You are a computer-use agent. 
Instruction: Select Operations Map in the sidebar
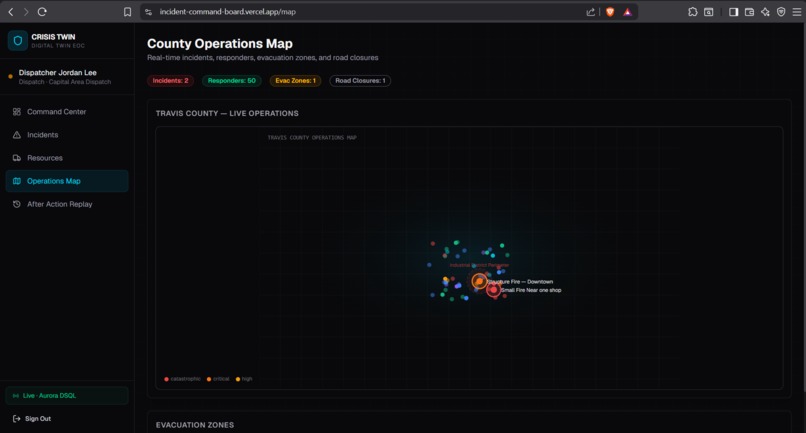tap(67, 181)
